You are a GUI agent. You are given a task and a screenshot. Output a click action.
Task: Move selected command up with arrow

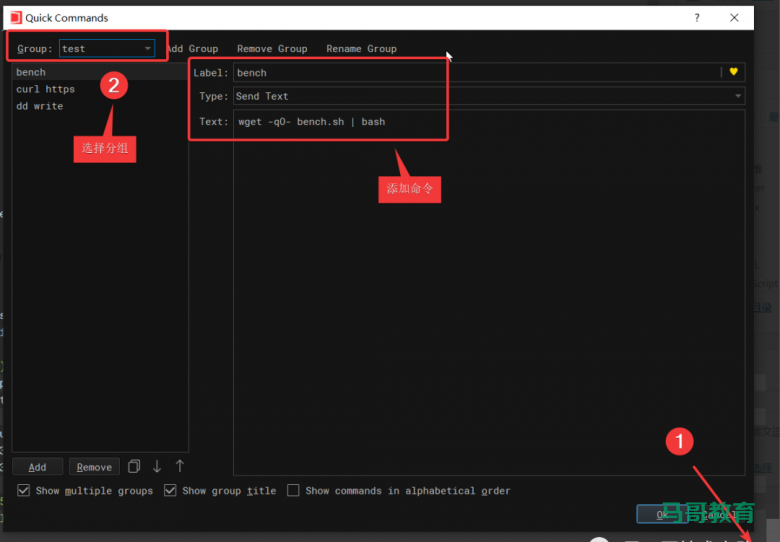coord(180,466)
